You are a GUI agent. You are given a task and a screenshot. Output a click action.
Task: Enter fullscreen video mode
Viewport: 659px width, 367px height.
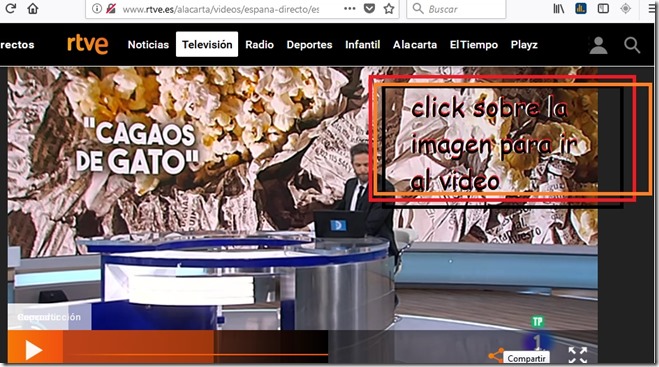click(x=577, y=355)
